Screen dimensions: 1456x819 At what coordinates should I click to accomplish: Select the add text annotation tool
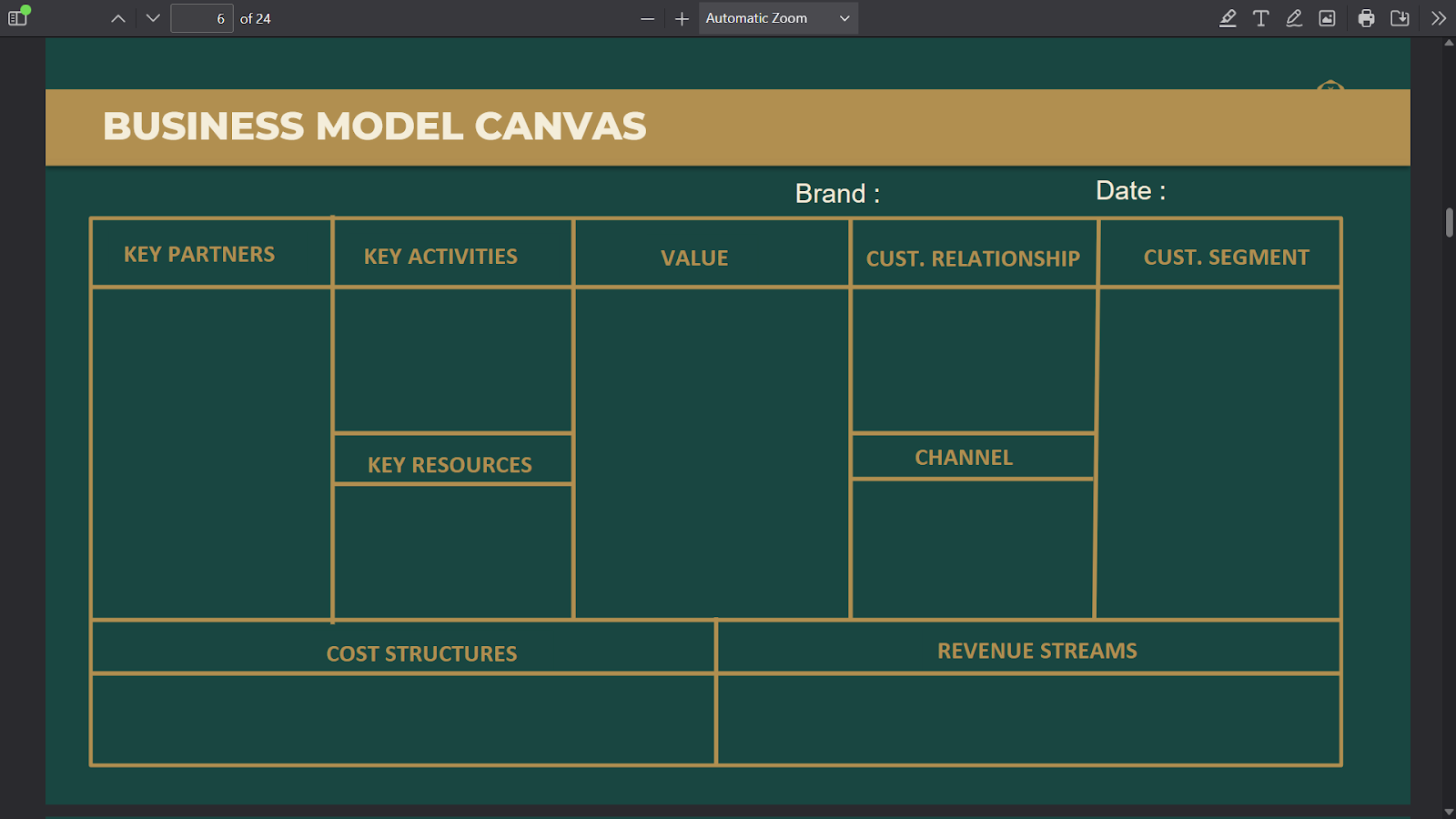click(x=1261, y=18)
